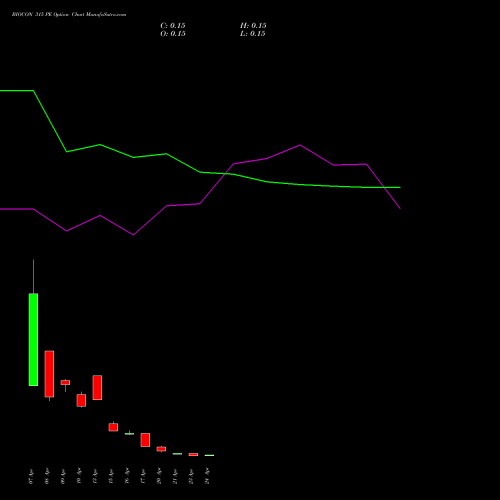The width and height of the screenshot is (500, 500).
Task: Click the '07 Apr' date axis label
Action: tap(31, 476)
